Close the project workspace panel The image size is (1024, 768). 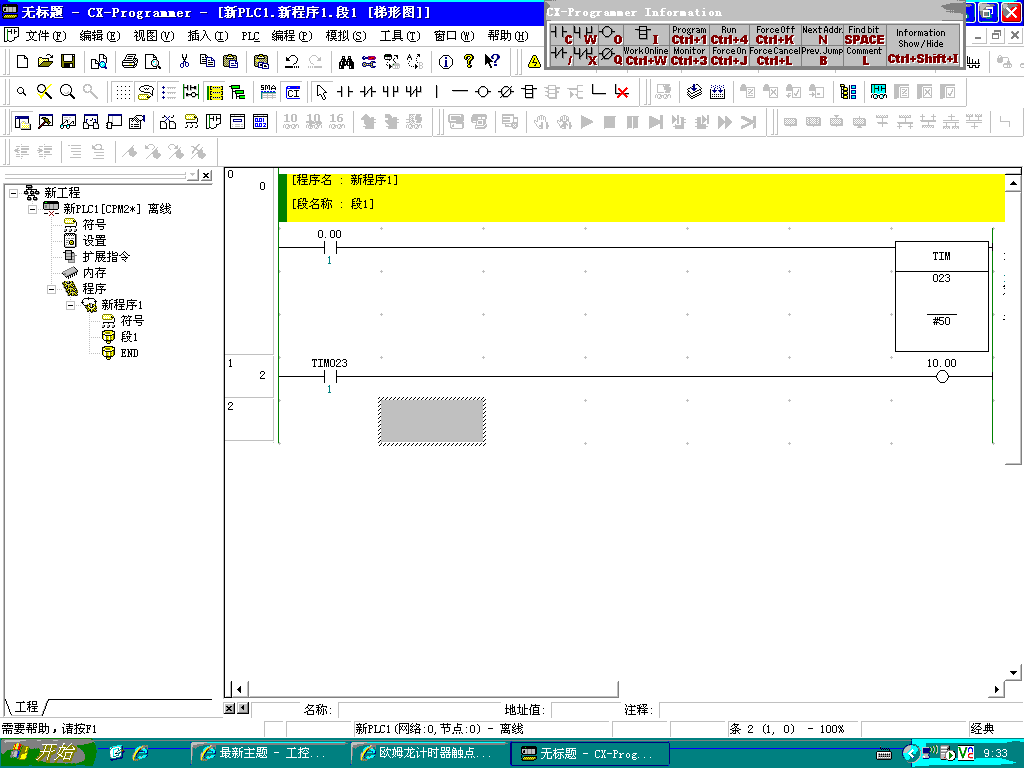click(x=206, y=176)
